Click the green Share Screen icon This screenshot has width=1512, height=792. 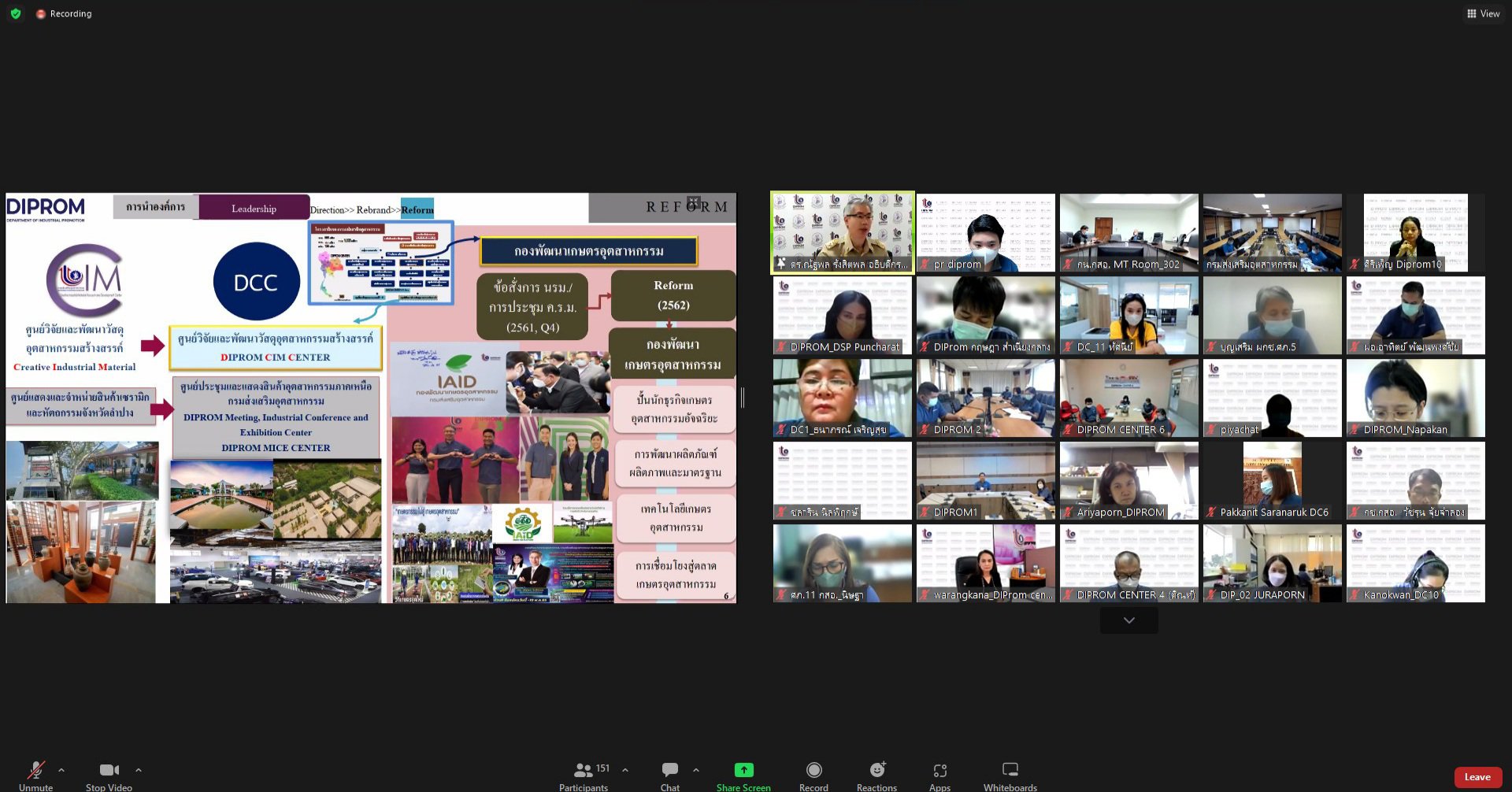[743, 769]
